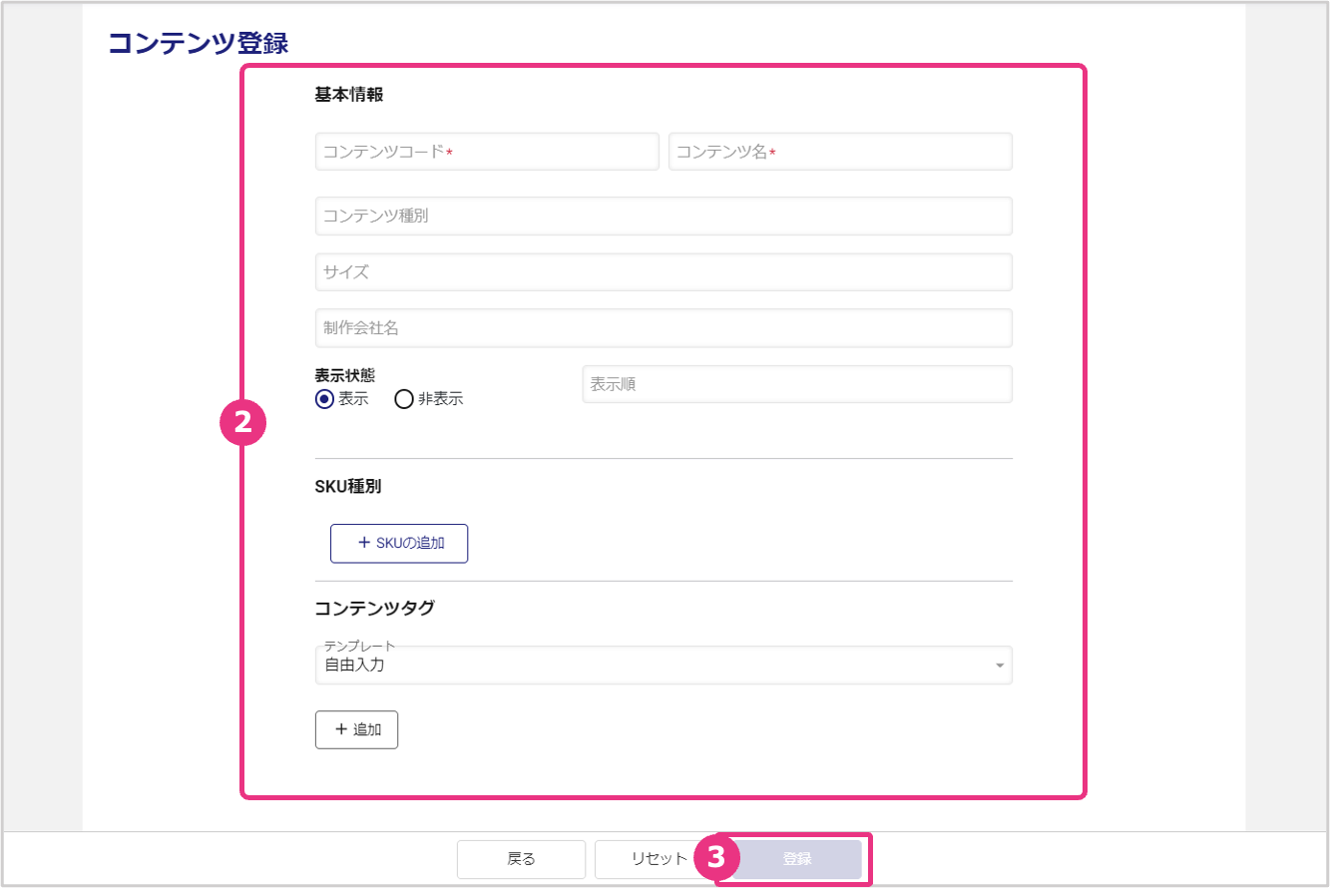Submit with the 登録 button
This screenshot has width=1330, height=896.
point(796,859)
